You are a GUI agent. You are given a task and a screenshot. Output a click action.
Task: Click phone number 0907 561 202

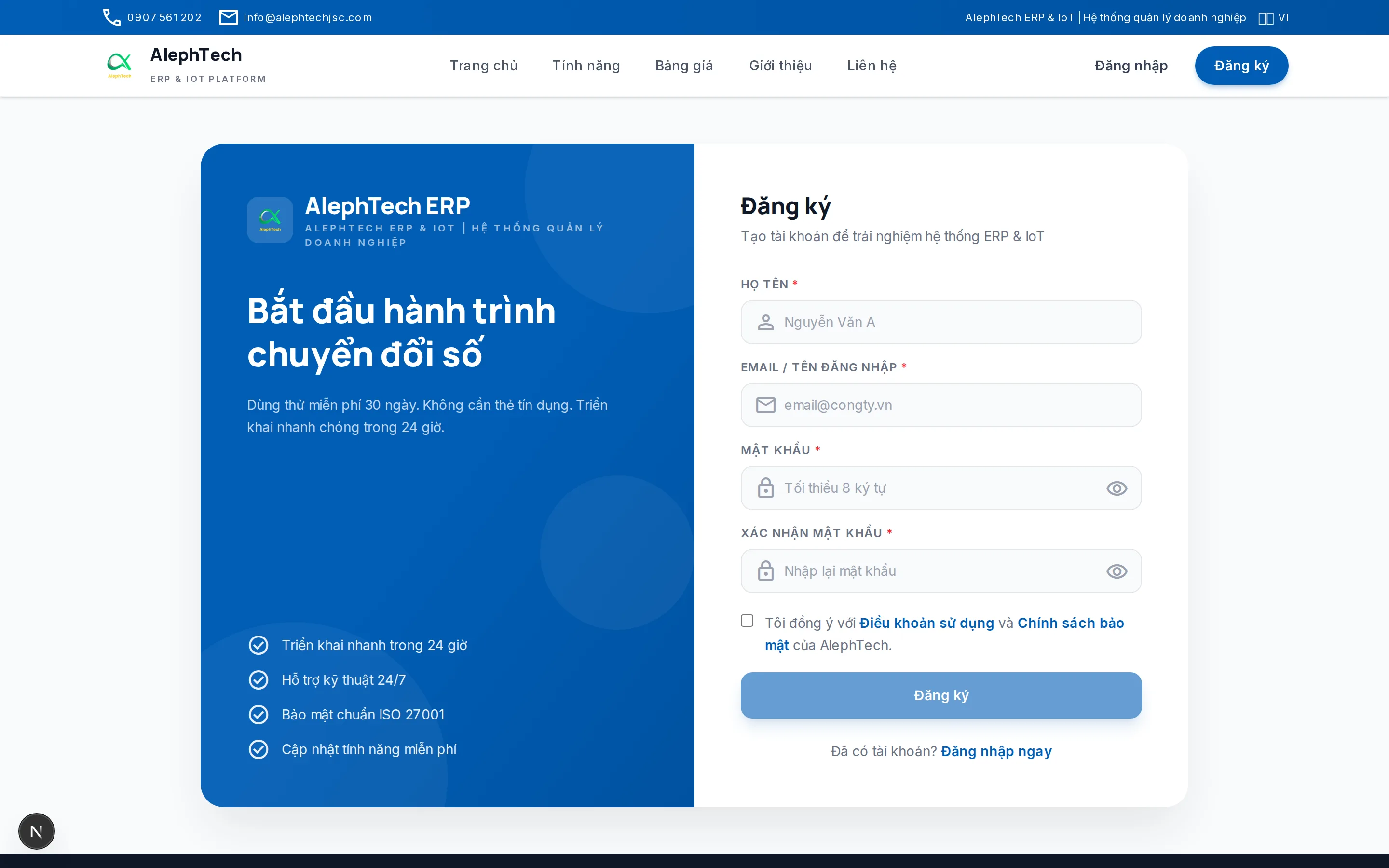pos(165,18)
